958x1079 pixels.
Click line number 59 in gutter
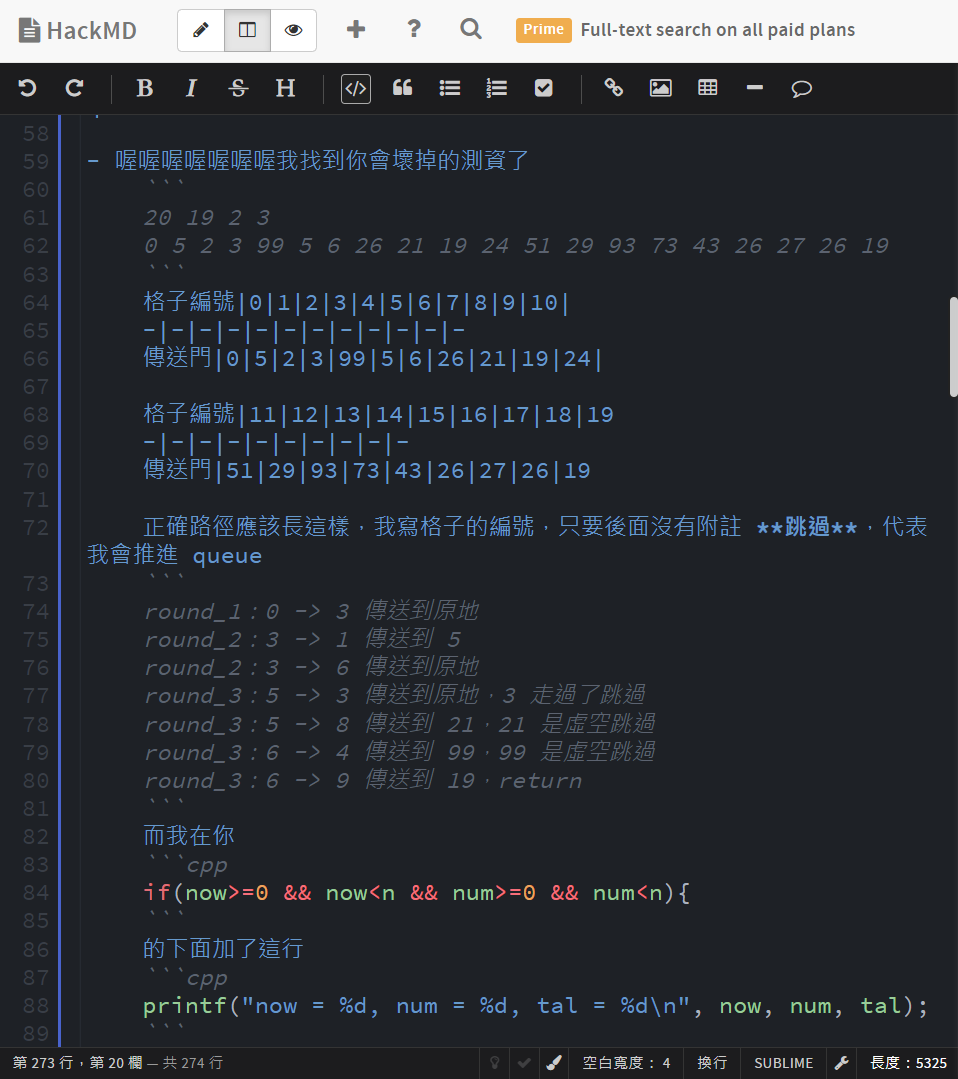click(x=36, y=161)
